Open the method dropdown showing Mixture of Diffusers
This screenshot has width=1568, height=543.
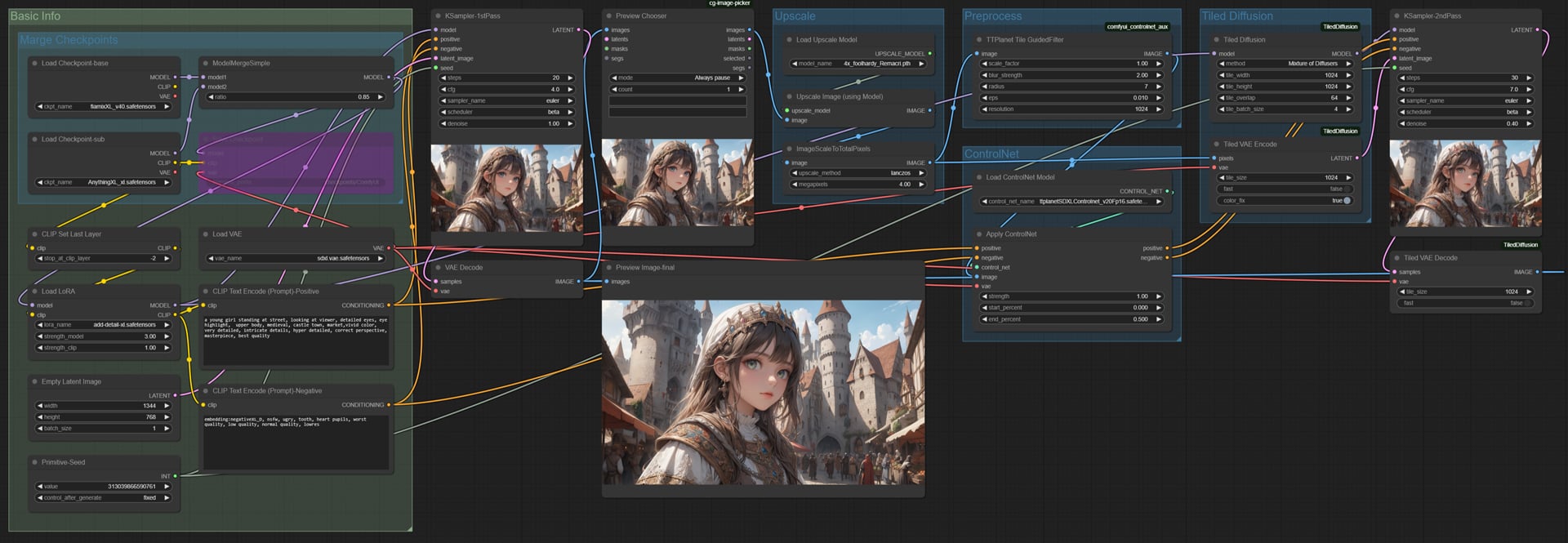[1285, 63]
